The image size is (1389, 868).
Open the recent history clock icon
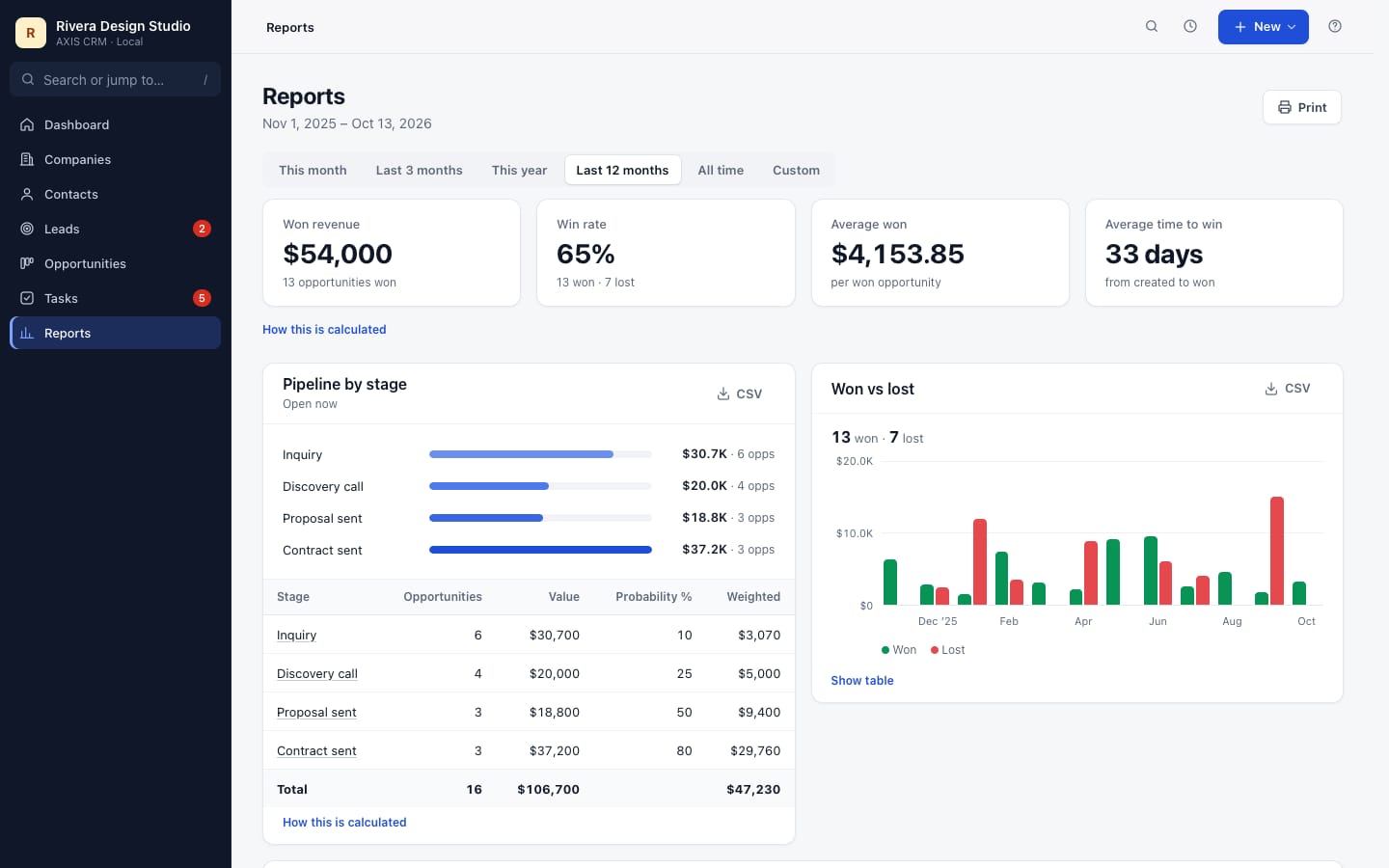pyautogui.click(x=1190, y=27)
